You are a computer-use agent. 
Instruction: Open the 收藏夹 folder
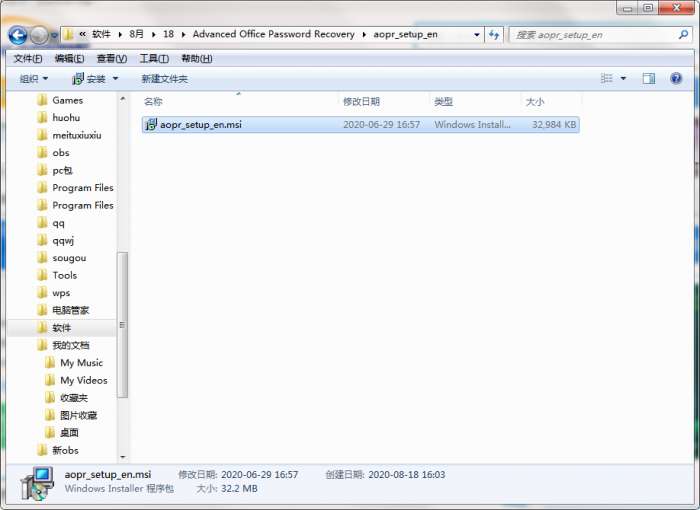pyautogui.click(x=74, y=397)
